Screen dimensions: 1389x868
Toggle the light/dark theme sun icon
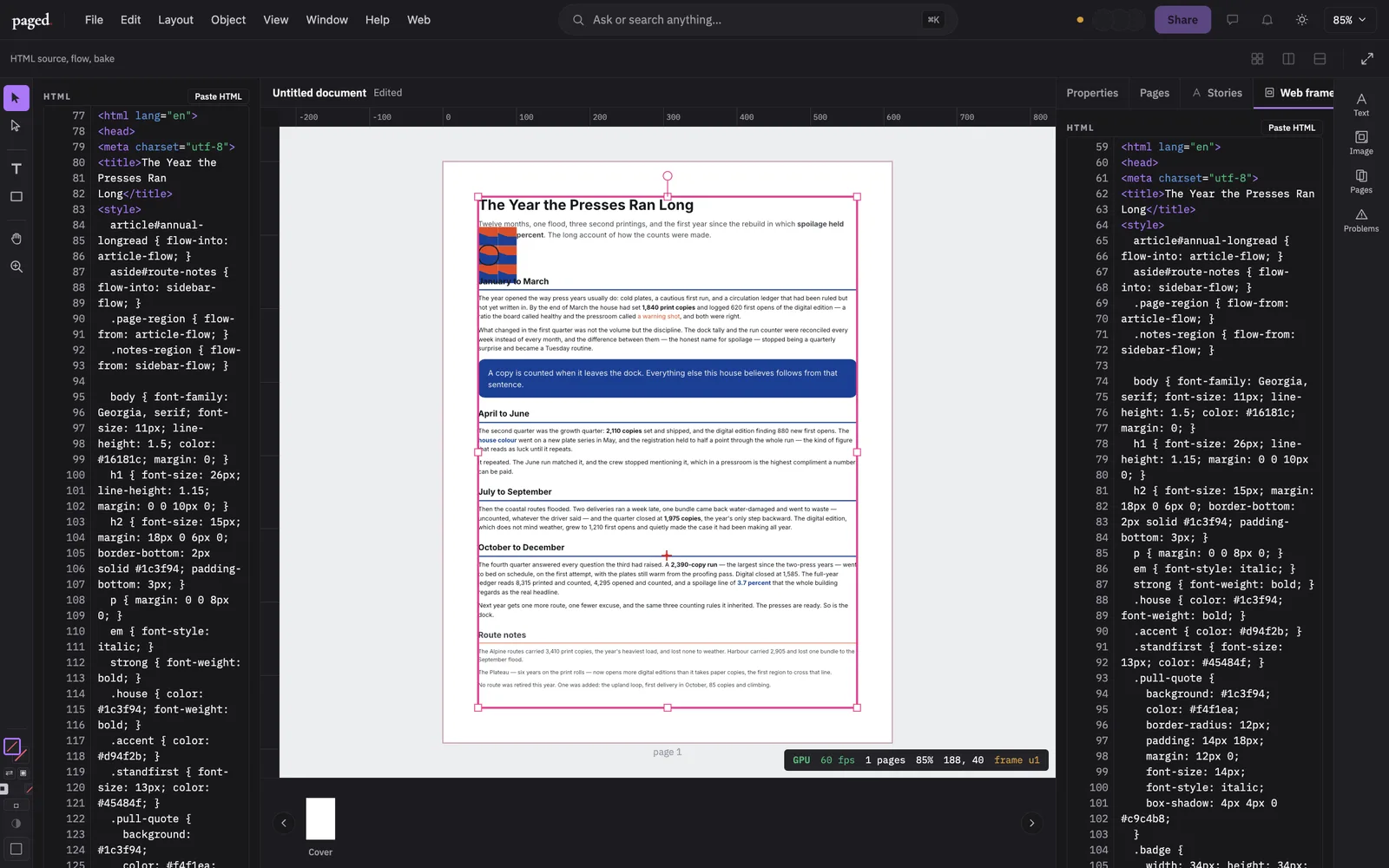1301,20
